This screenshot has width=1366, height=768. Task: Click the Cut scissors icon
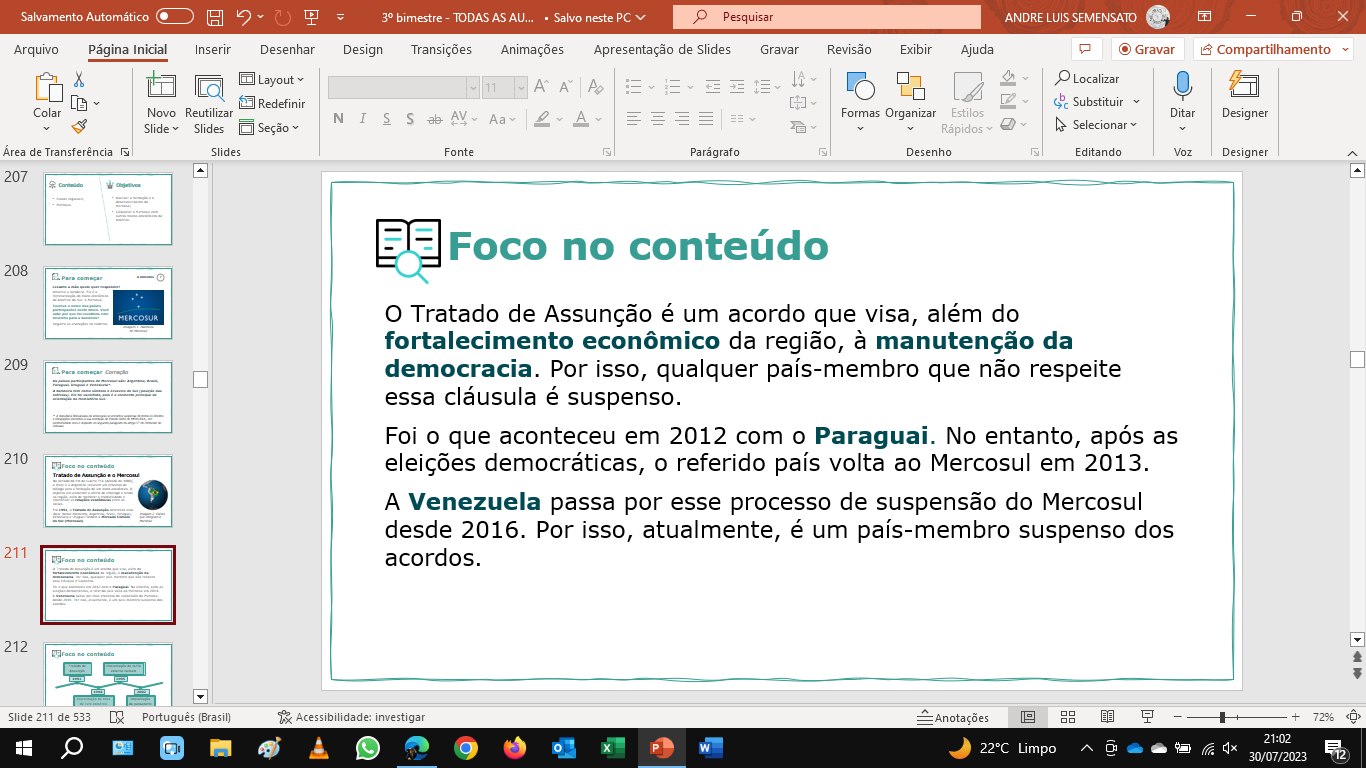coord(79,79)
